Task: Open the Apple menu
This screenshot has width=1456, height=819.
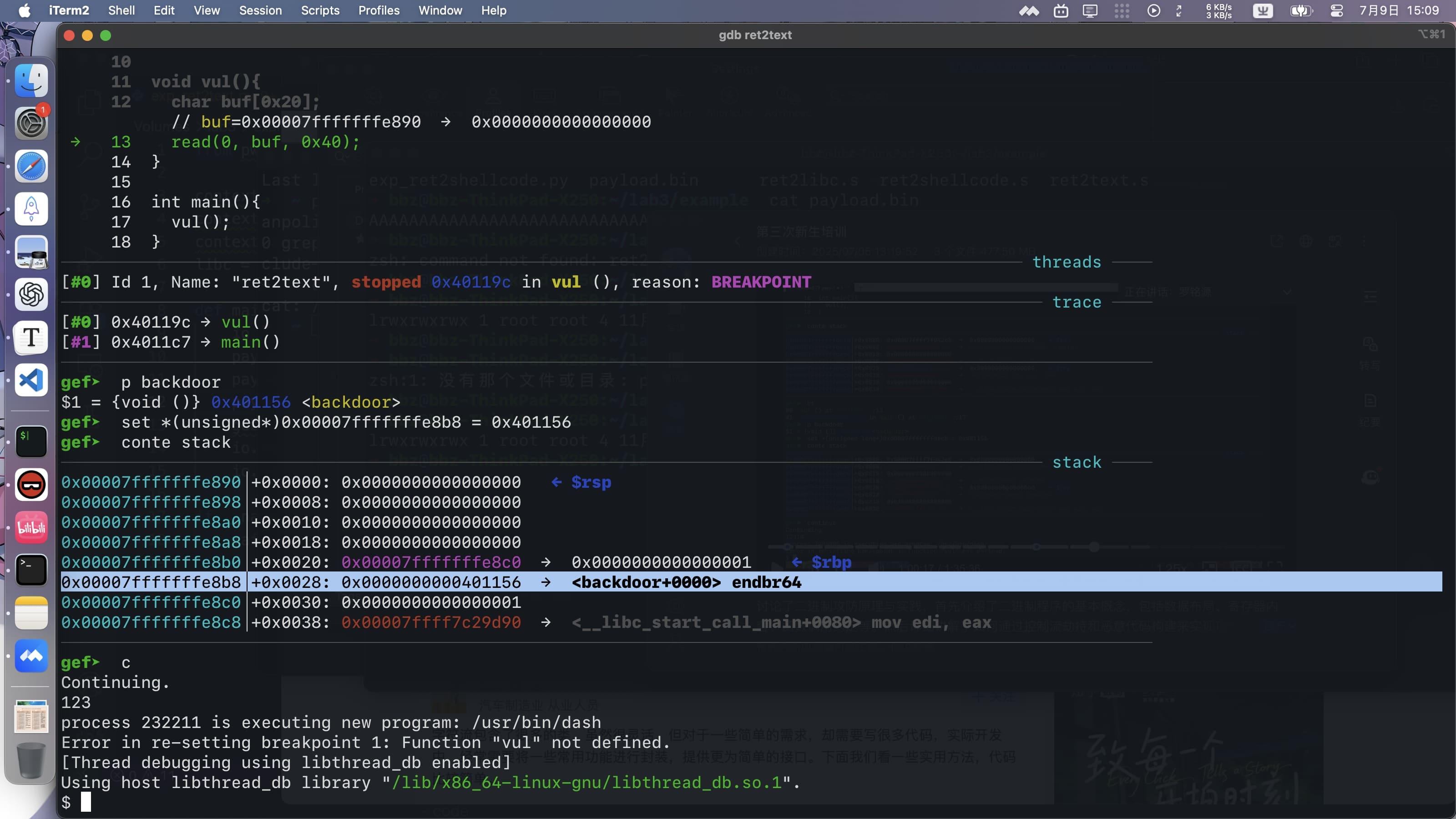Action: coord(24,11)
